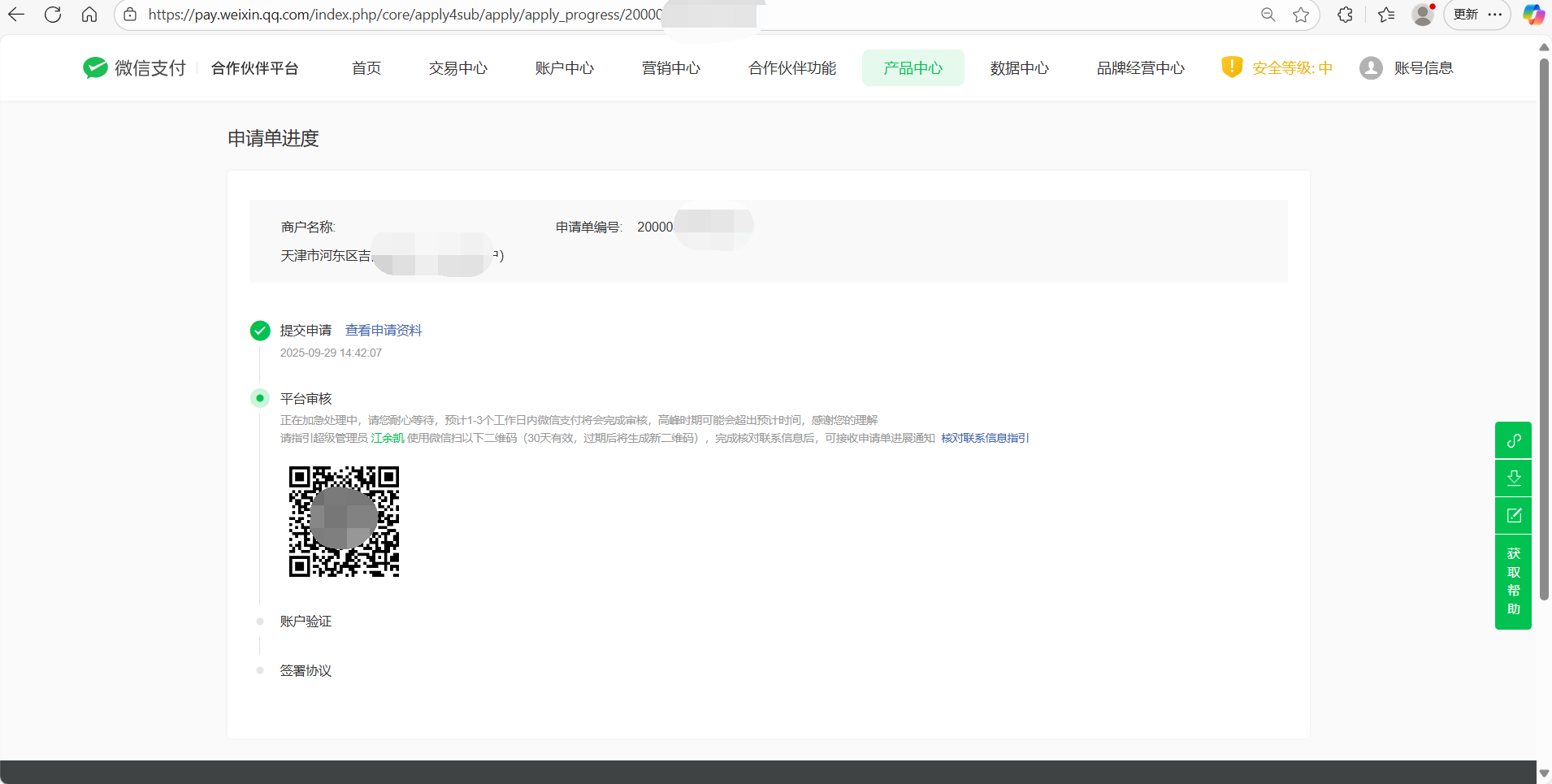Open the 核对联系信息指引 link
The width and height of the screenshot is (1552, 784).
985,438
